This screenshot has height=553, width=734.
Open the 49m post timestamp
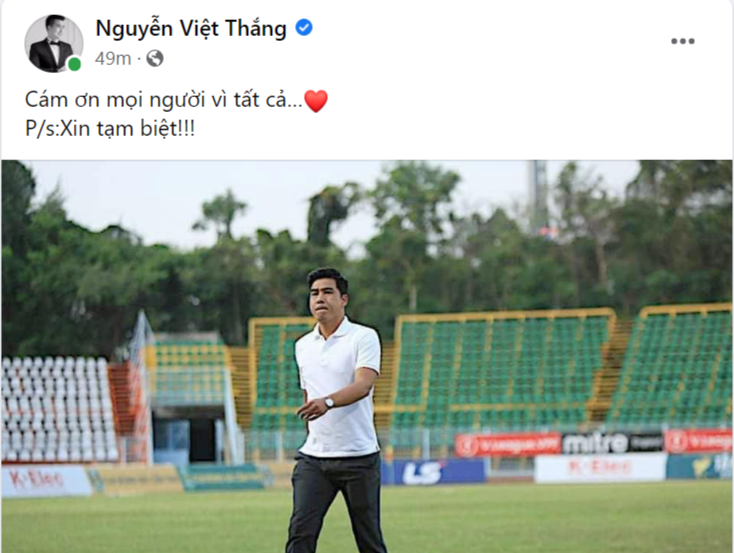coord(113,59)
